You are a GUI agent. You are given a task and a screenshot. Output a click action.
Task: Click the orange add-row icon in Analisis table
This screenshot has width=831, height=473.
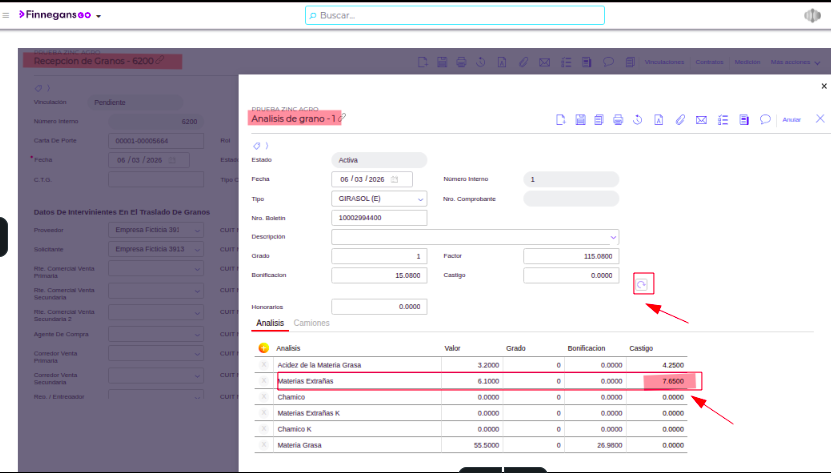tap(263, 348)
